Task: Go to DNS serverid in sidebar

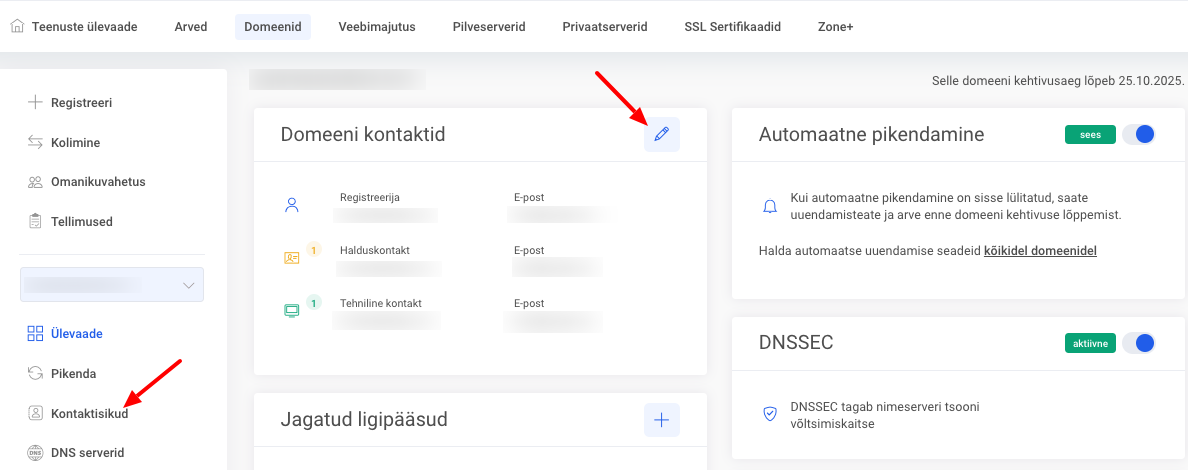Action: click(87, 453)
